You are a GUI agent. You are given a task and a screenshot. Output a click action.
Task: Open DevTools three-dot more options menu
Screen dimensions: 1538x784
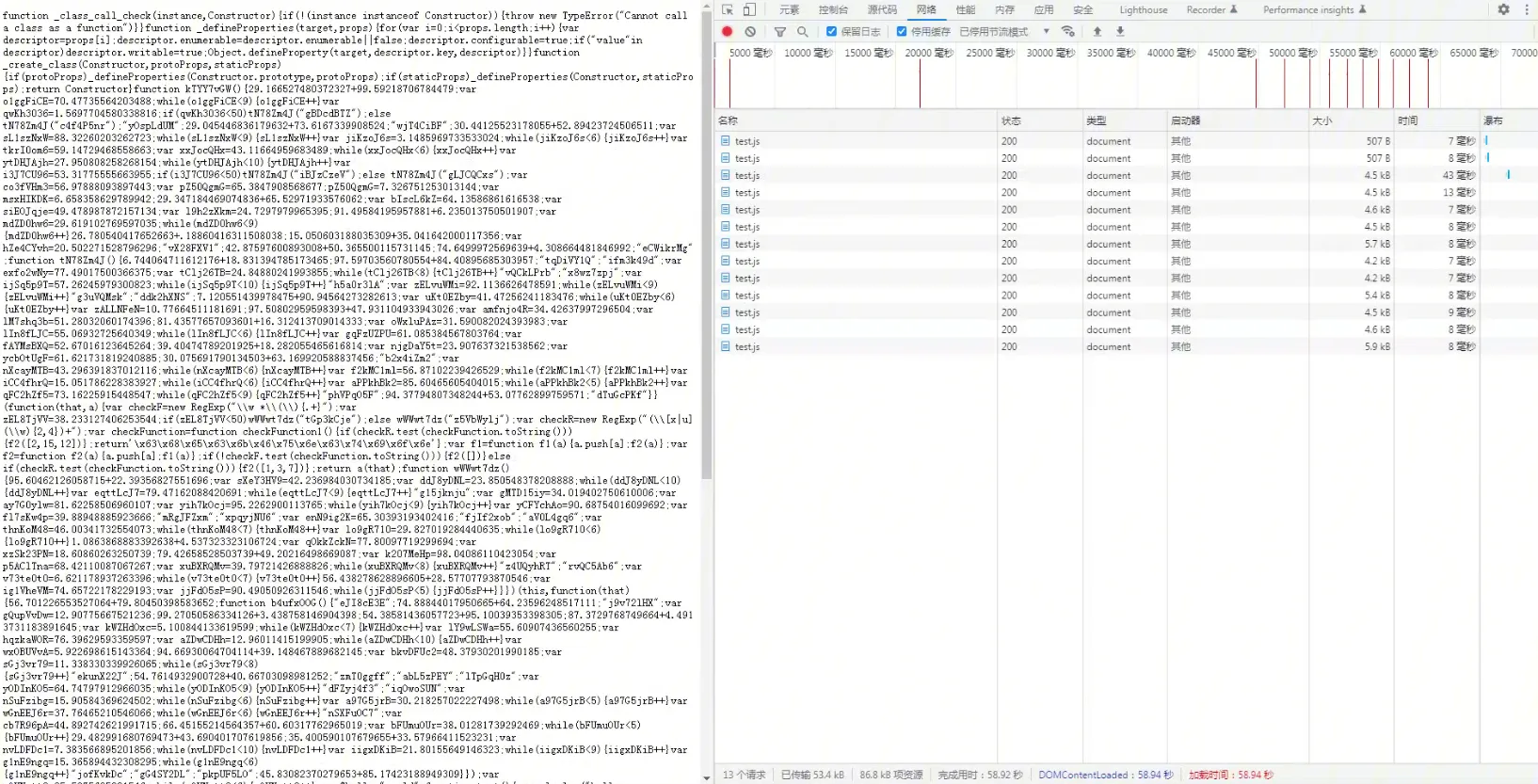pos(1527,9)
